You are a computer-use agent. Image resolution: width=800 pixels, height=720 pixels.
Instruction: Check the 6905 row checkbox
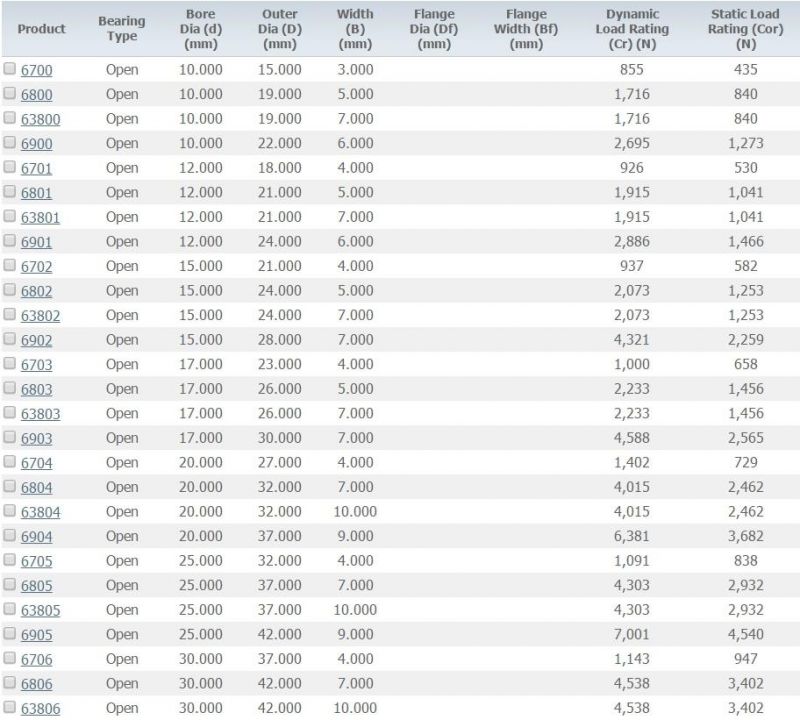coord(10,634)
